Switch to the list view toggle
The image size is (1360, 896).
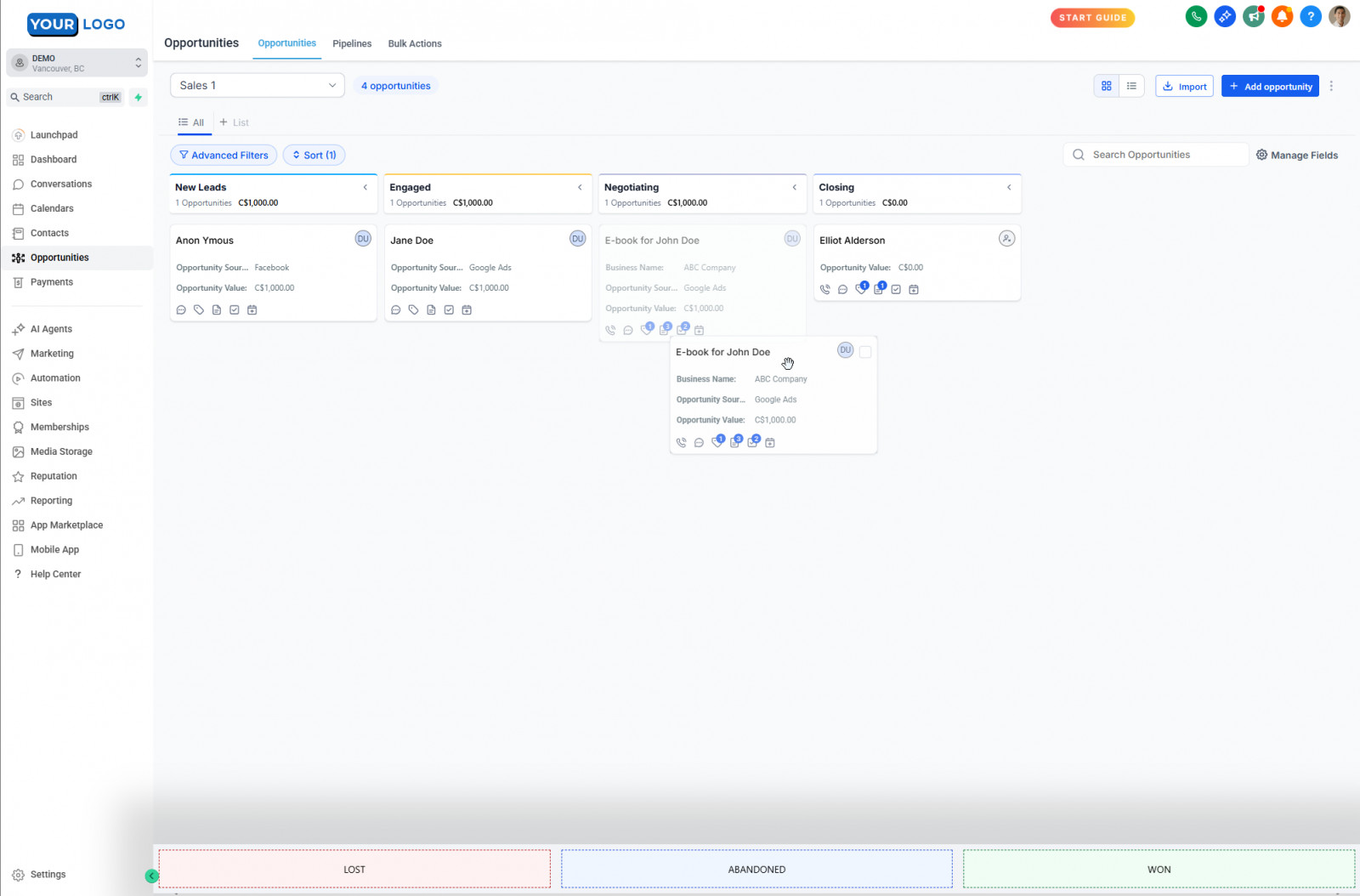pyautogui.click(x=1131, y=86)
